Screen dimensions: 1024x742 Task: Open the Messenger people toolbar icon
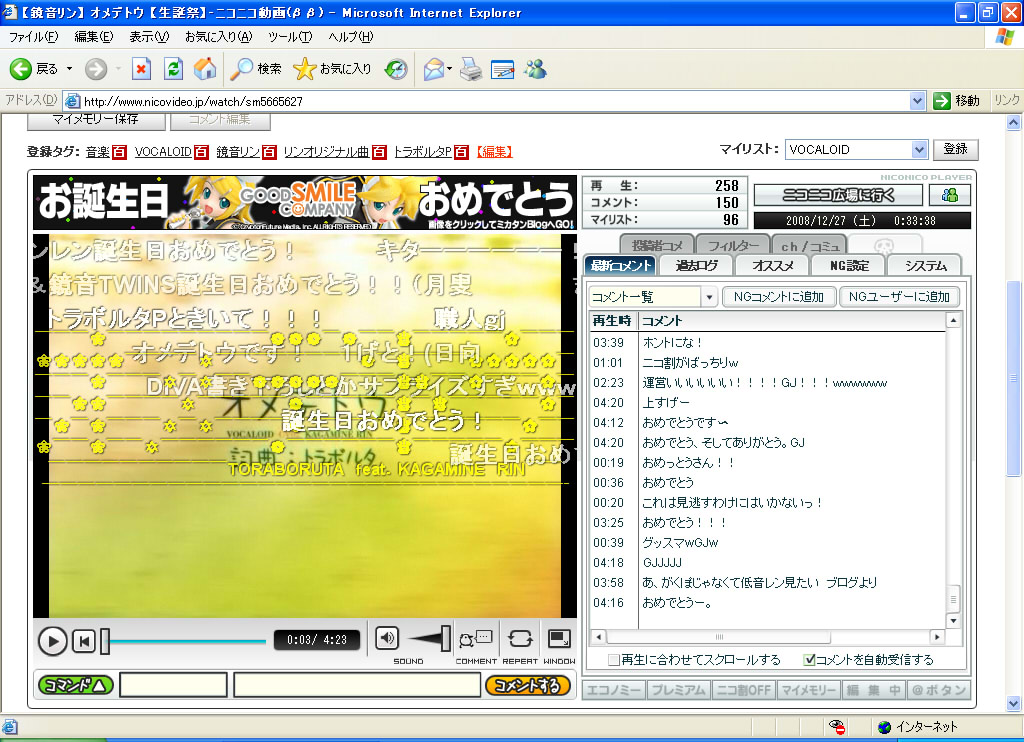pyautogui.click(x=536, y=69)
